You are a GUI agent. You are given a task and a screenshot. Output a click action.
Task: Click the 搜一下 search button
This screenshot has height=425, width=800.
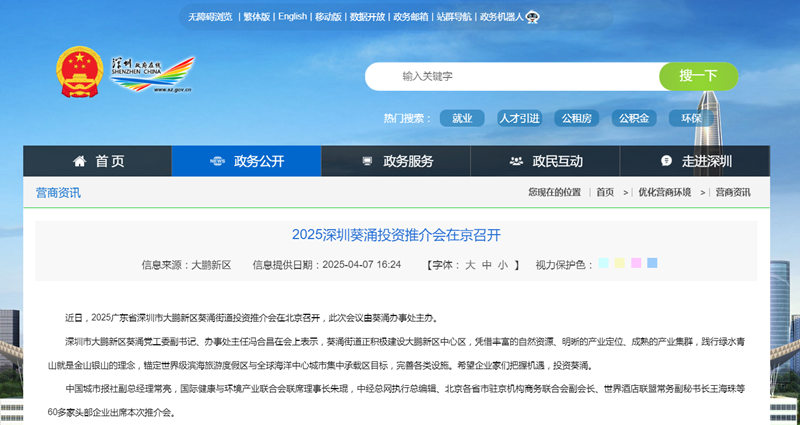pyautogui.click(x=698, y=77)
